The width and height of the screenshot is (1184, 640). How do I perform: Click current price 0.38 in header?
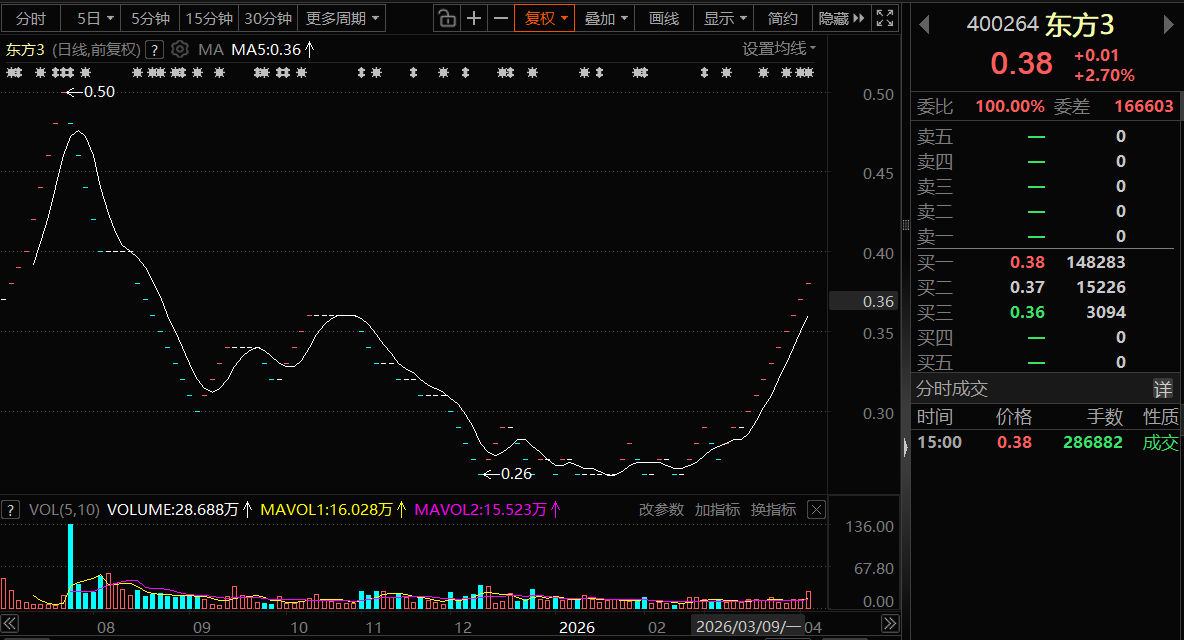click(x=1021, y=63)
